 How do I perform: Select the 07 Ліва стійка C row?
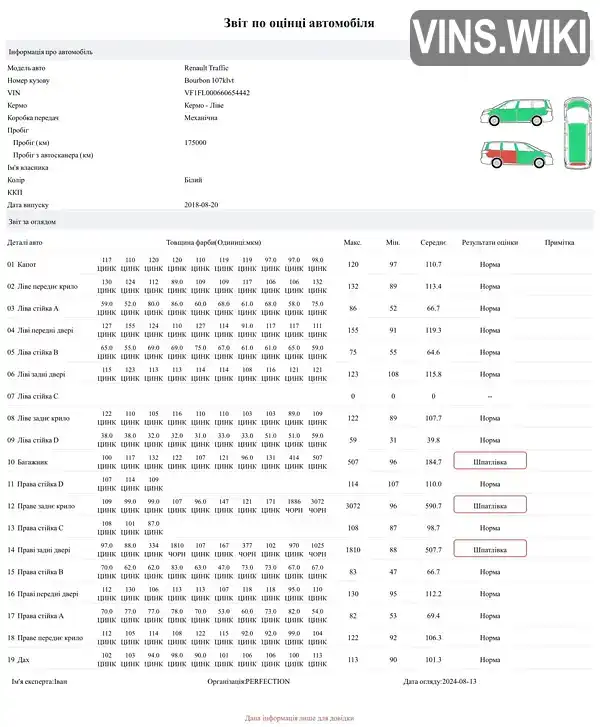(x=300, y=396)
